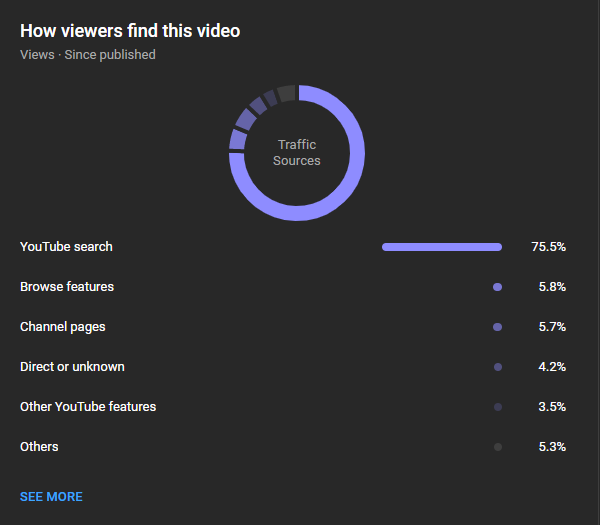Click the 5.3% Others percentage
Viewport: 600px width, 525px height.
(x=552, y=447)
